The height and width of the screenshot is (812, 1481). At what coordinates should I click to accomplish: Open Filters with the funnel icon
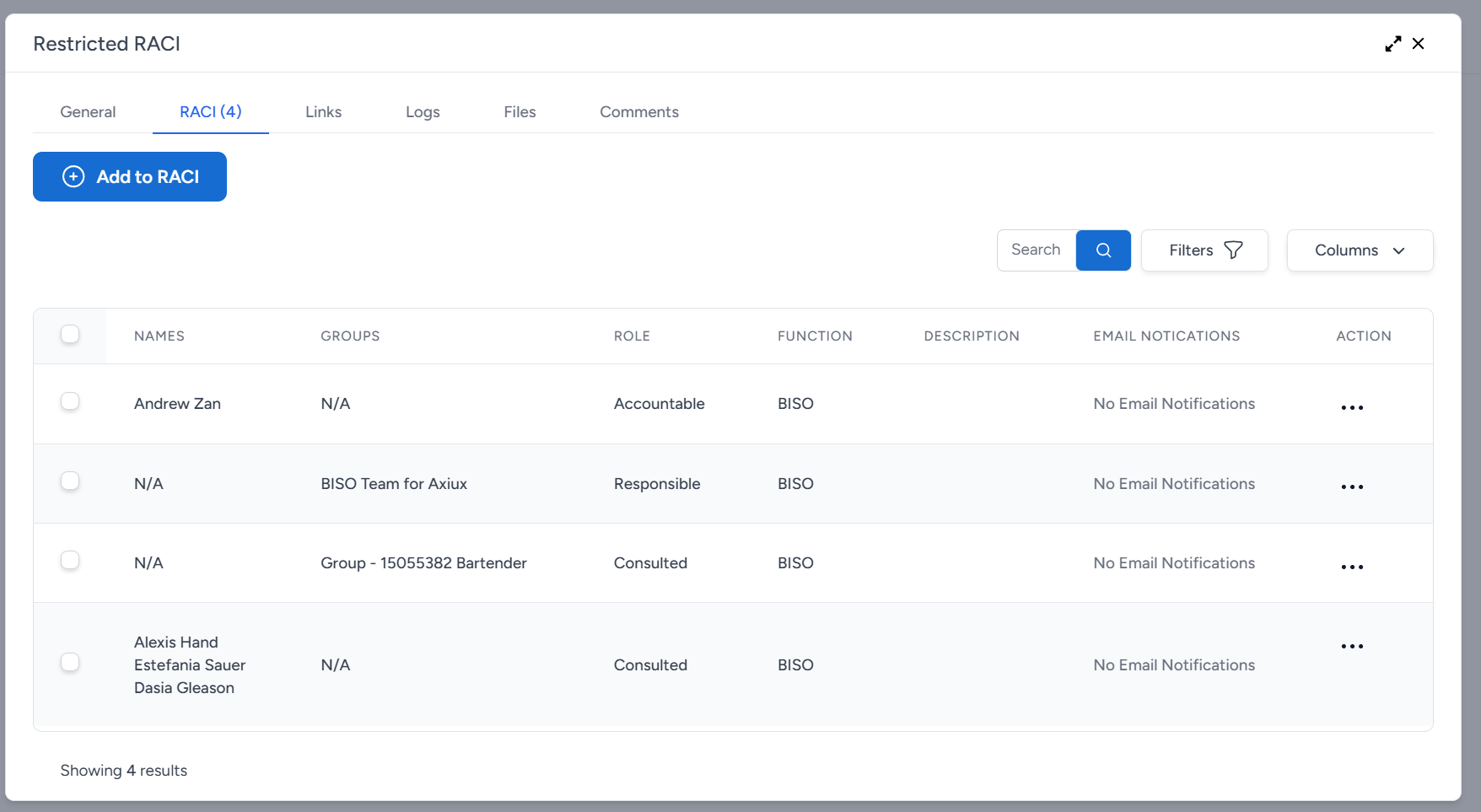[x=1204, y=250]
